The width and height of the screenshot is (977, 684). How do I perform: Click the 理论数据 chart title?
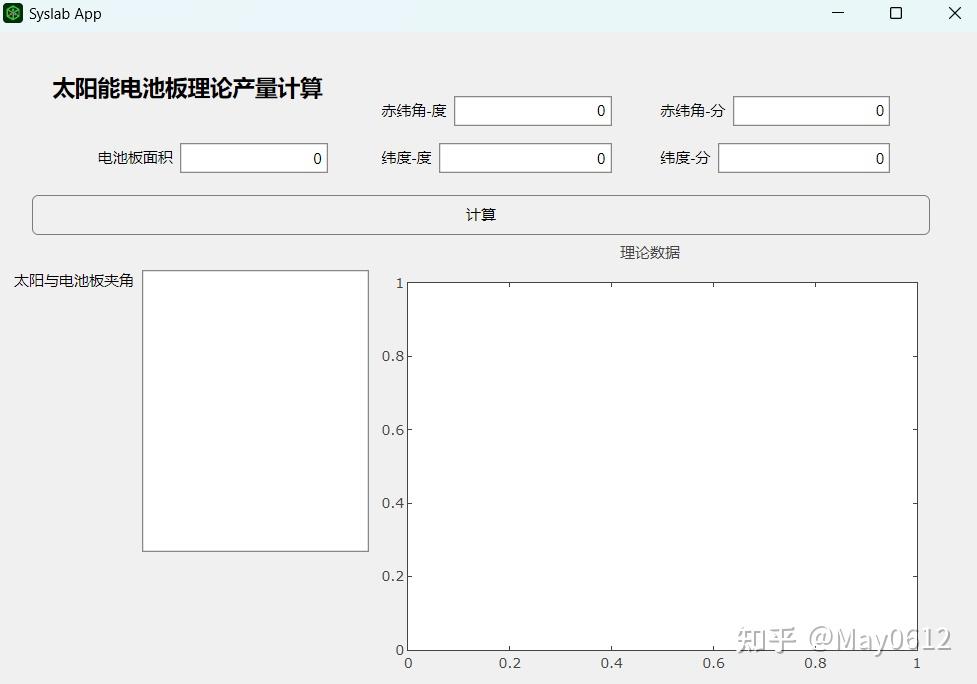tap(650, 252)
